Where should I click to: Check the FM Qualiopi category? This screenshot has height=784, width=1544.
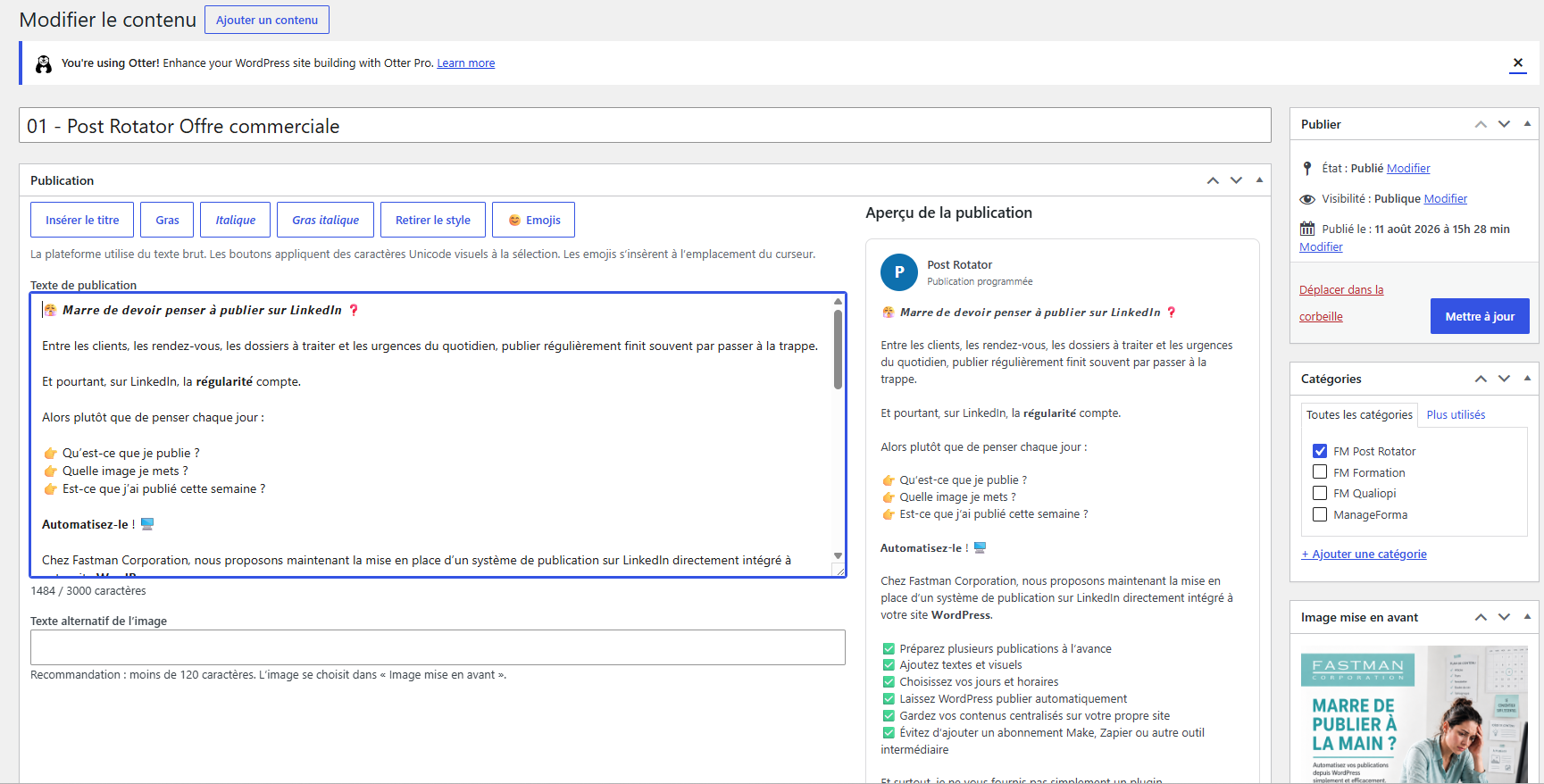(x=1320, y=493)
